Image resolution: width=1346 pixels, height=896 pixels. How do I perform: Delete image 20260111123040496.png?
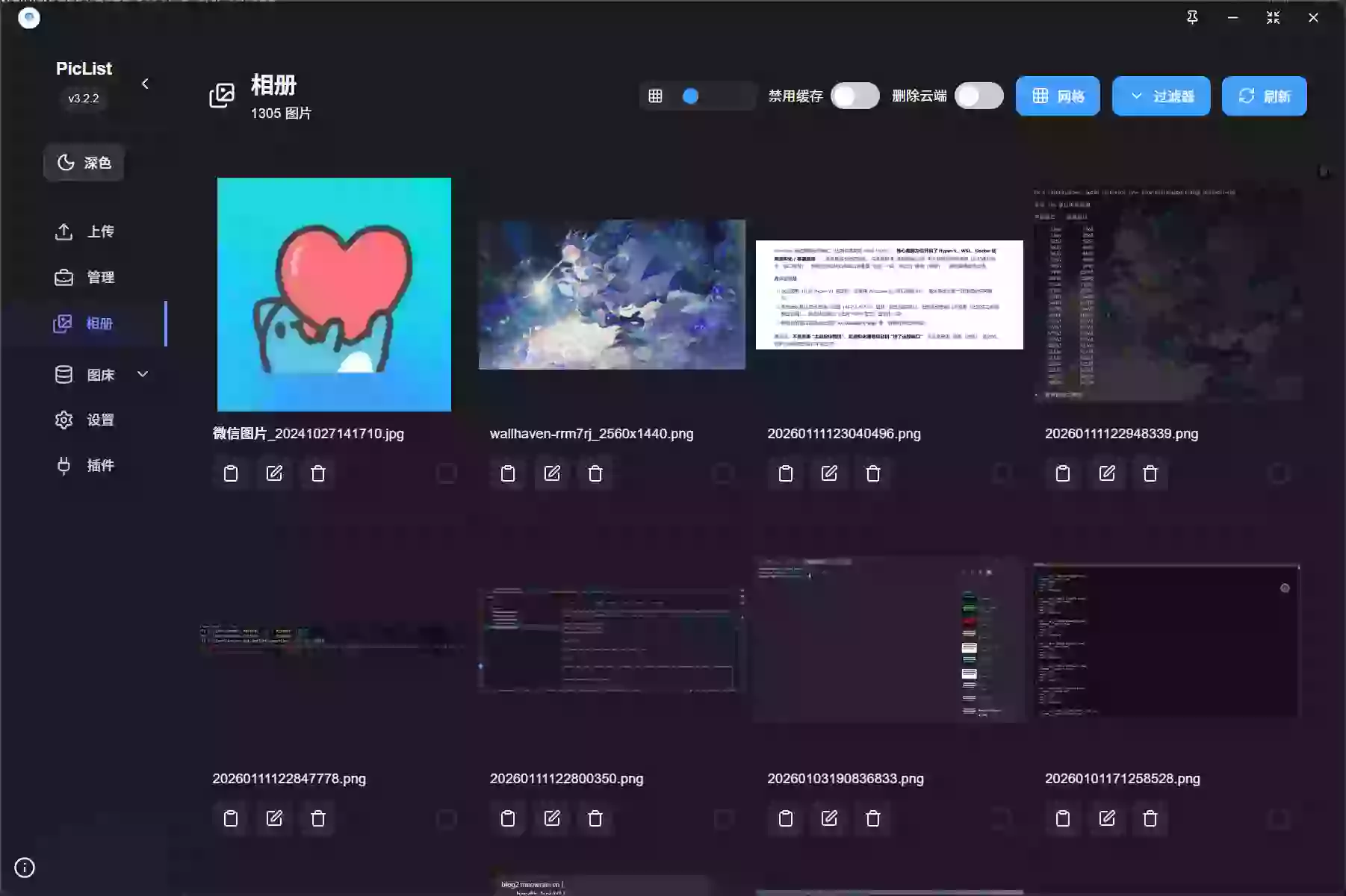(872, 473)
